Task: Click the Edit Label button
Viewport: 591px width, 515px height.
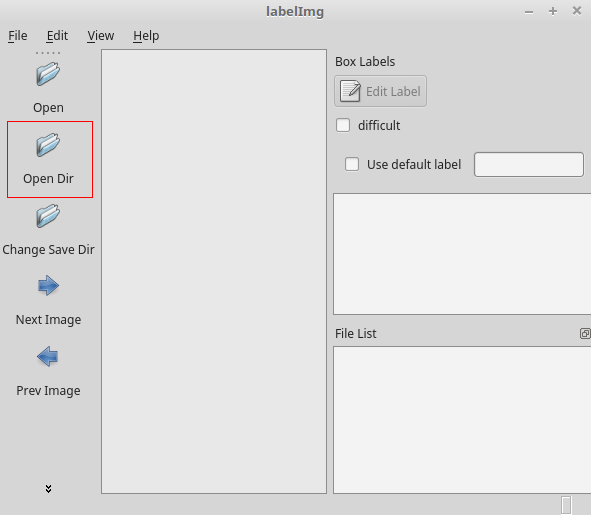Action: tap(380, 91)
